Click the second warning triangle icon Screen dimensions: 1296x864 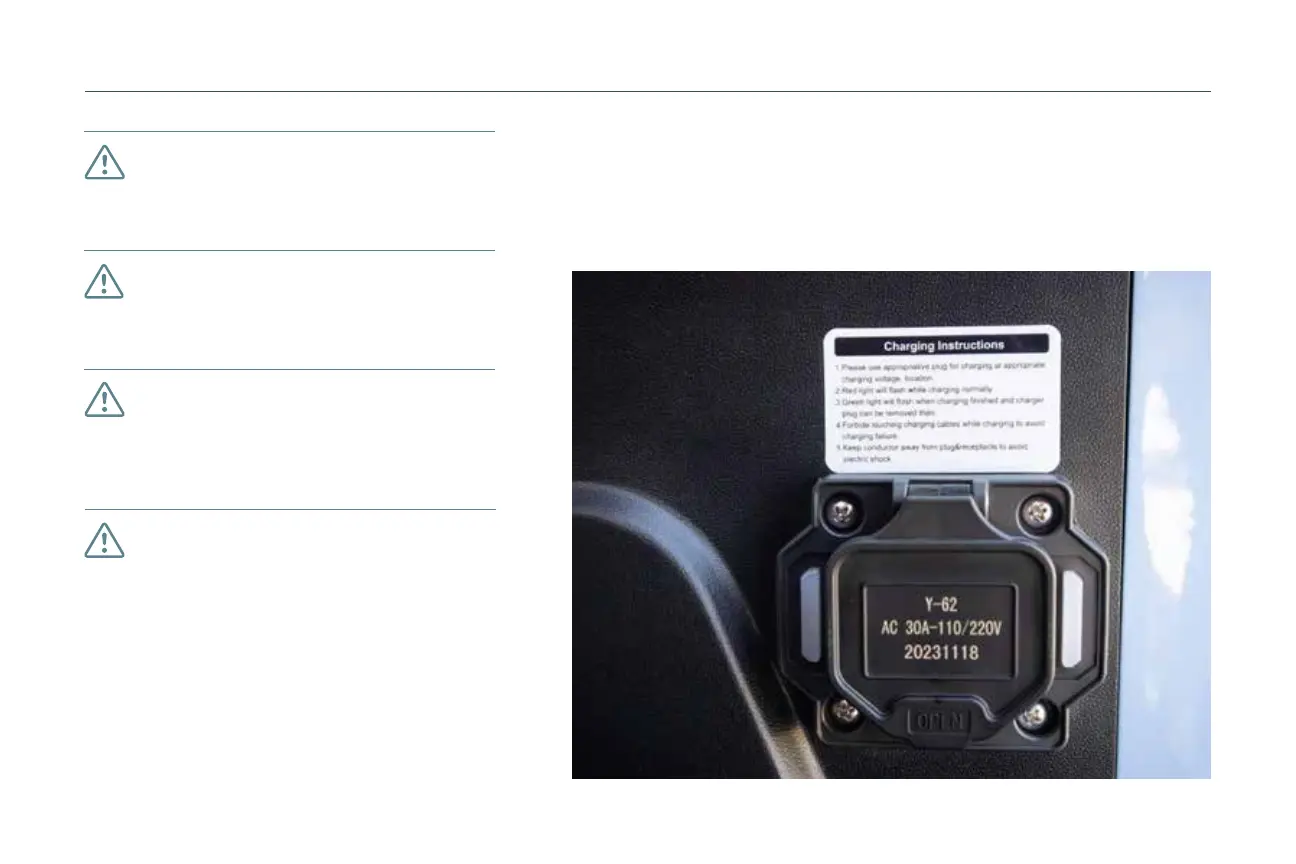click(x=104, y=282)
